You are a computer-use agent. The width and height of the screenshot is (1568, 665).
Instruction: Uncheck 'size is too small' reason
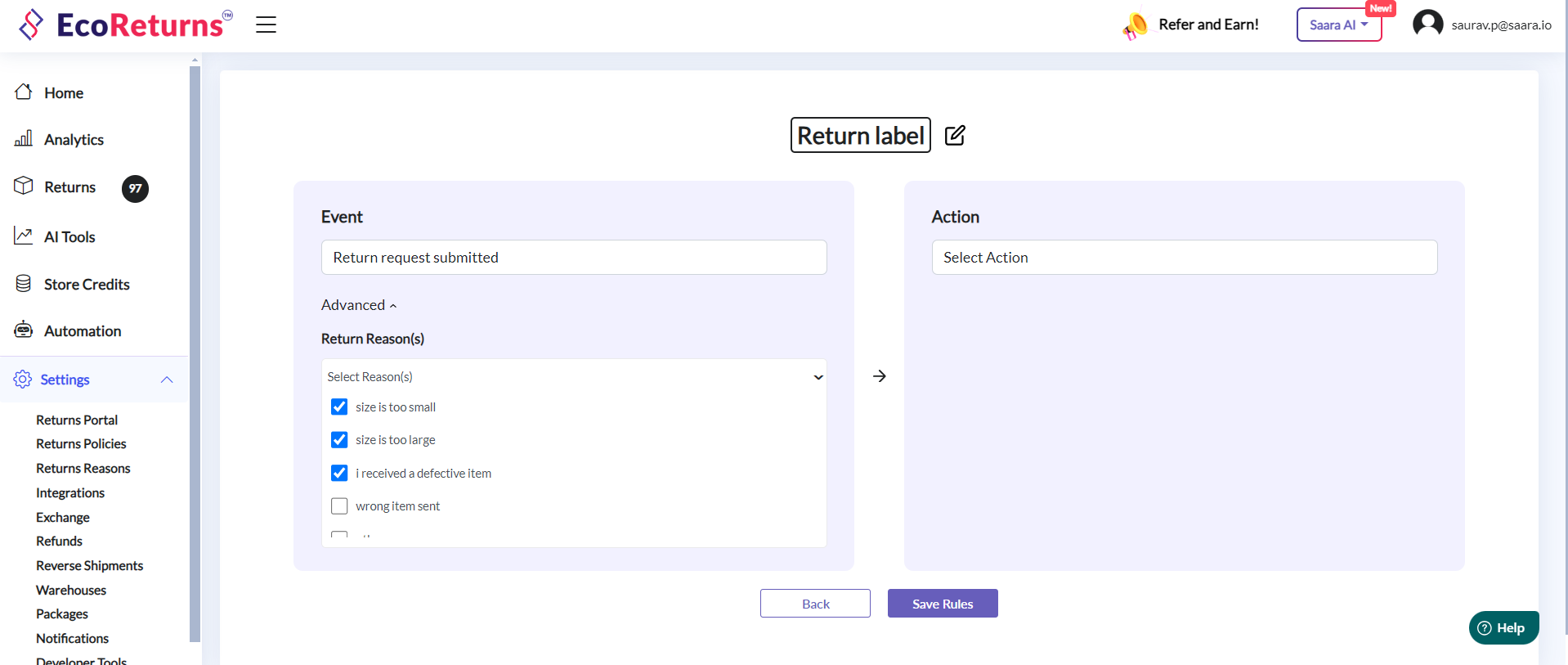[x=339, y=407]
